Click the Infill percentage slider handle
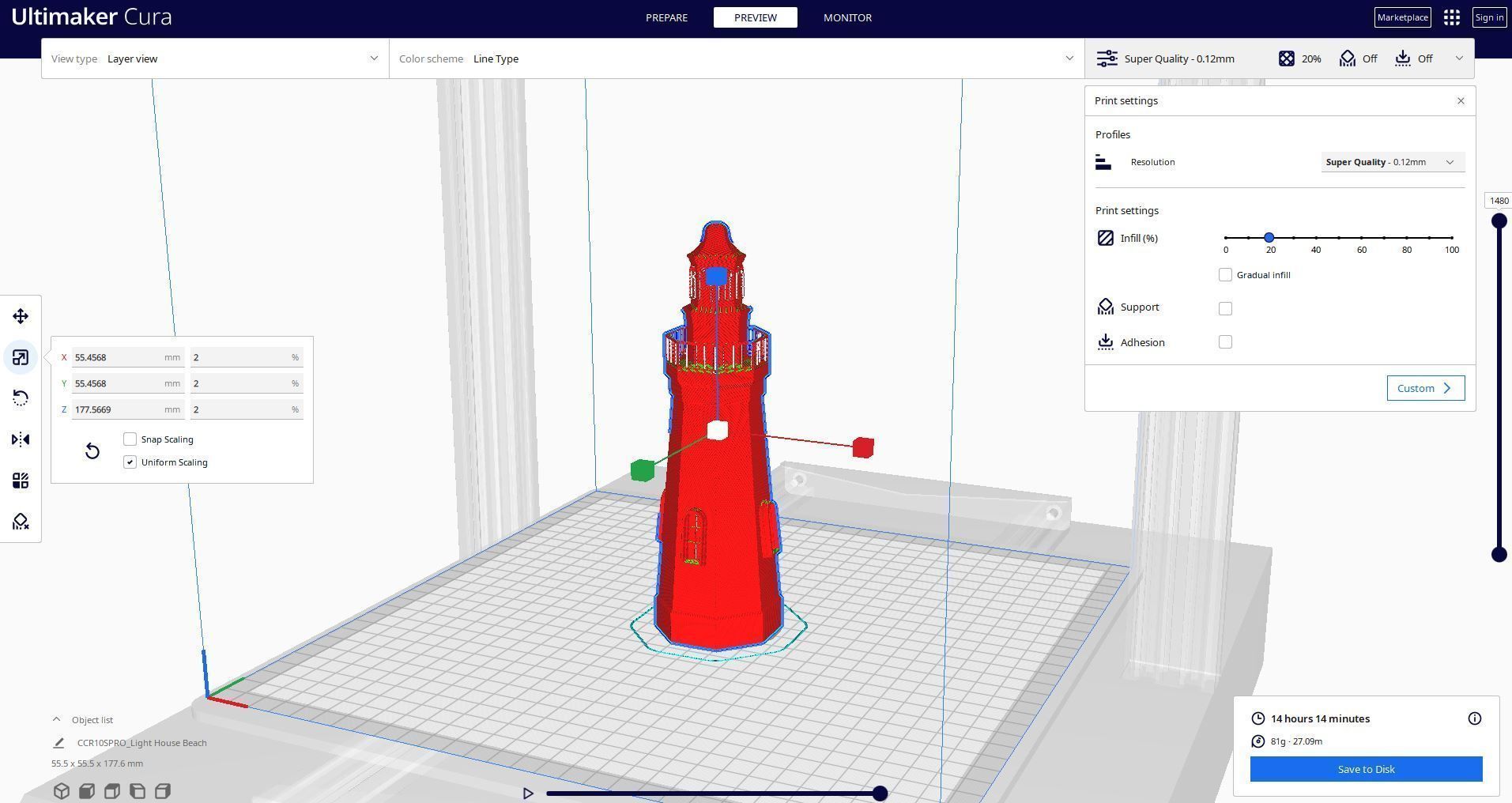Viewport: 1512px width, 803px height. [1269, 238]
